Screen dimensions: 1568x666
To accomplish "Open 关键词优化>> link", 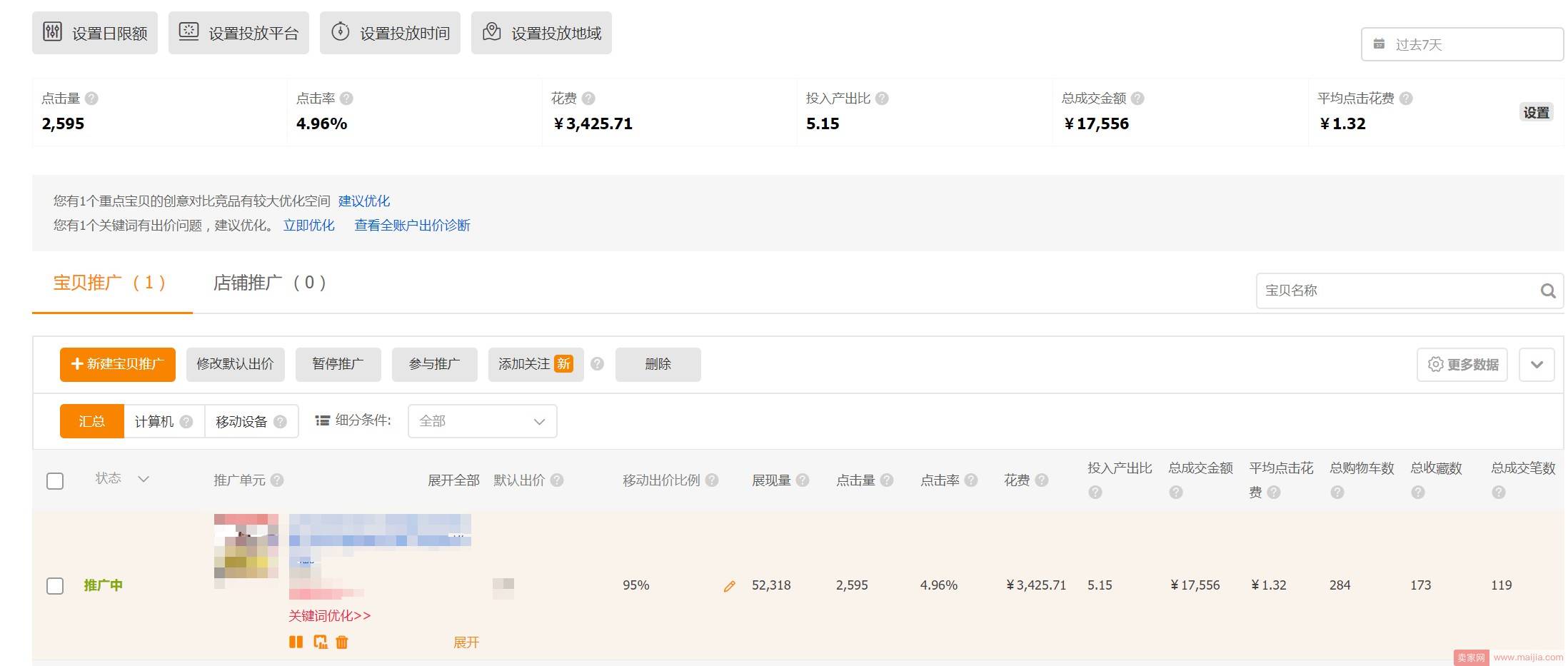I will click(330, 615).
